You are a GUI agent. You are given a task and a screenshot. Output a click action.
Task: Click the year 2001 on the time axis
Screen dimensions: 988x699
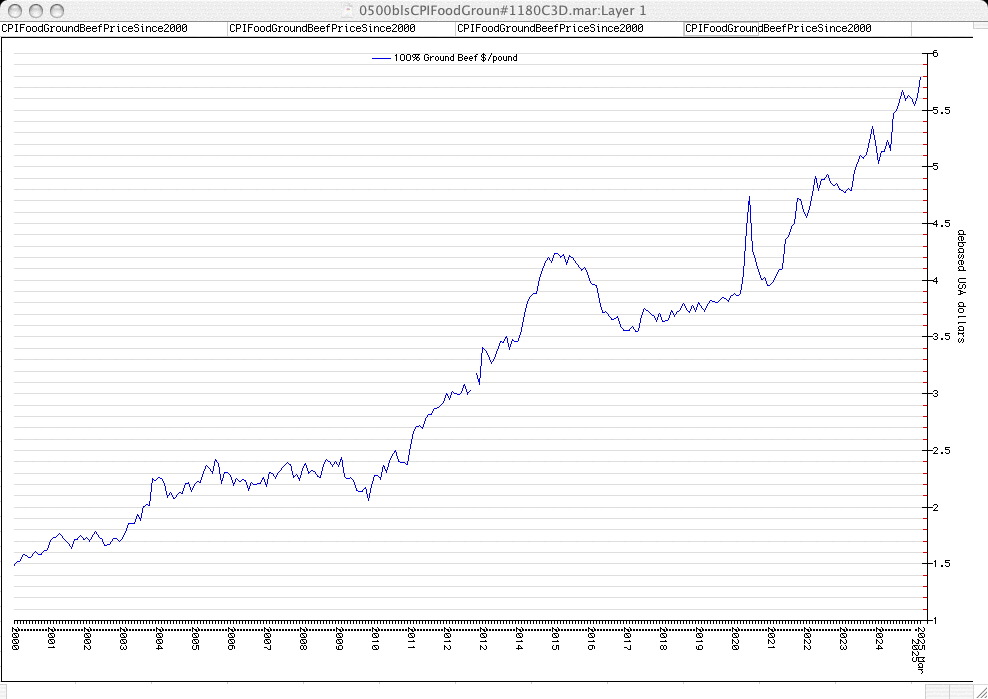click(52, 638)
